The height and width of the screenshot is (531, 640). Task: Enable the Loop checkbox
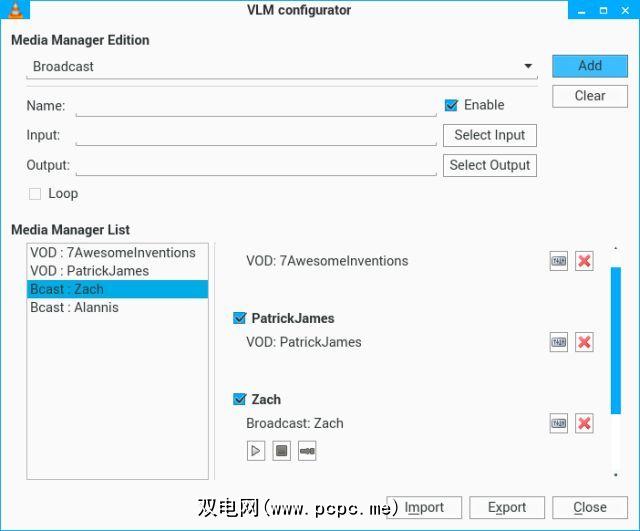35,194
